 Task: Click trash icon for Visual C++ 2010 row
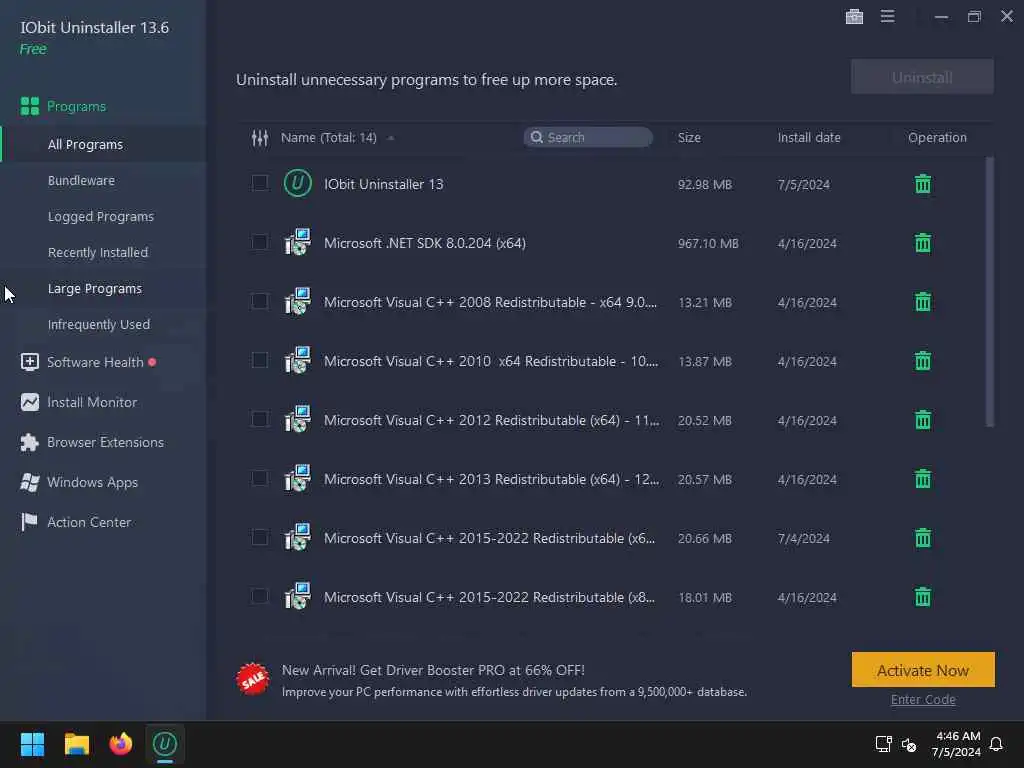[x=923, y=360]
